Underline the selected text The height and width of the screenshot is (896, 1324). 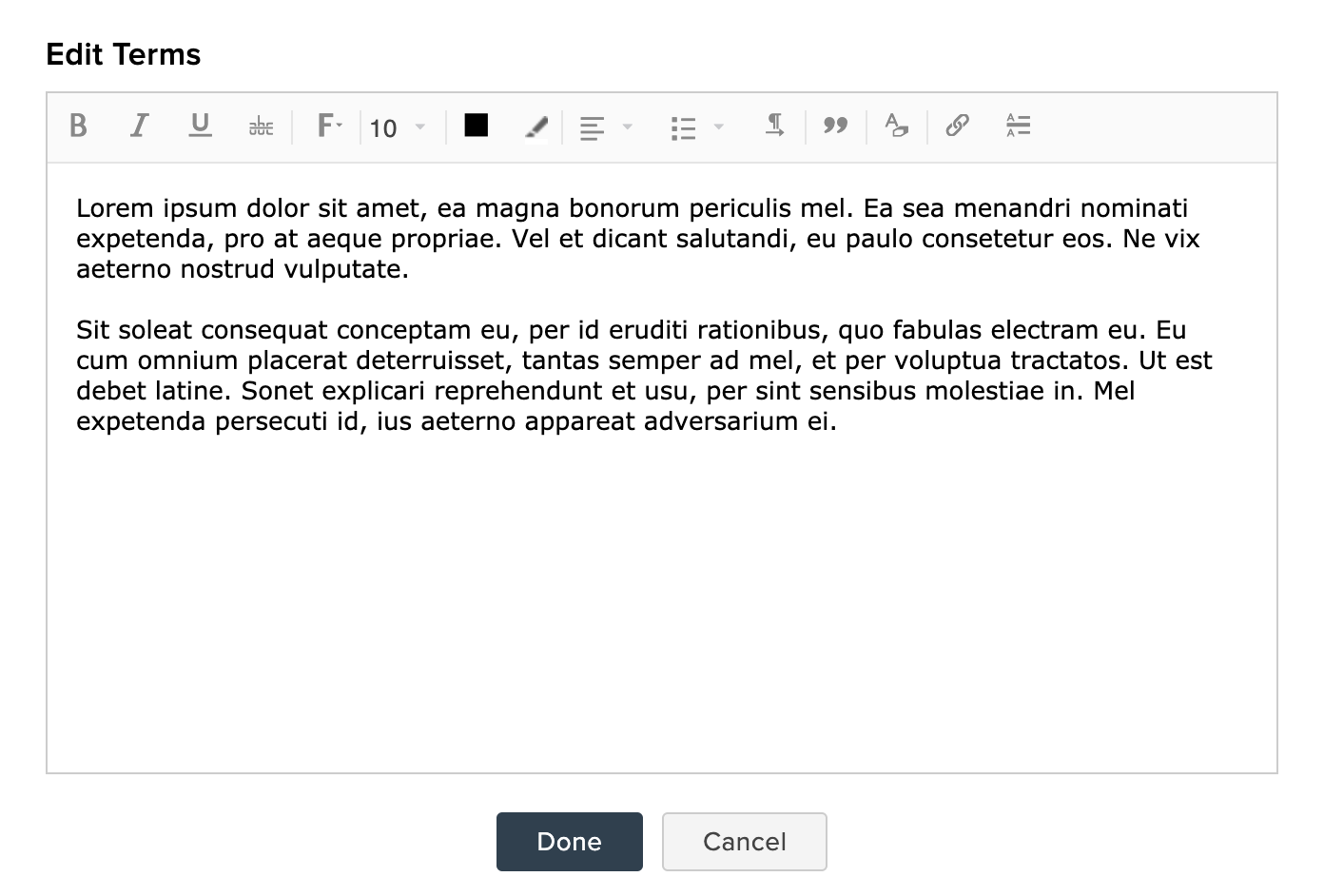click(200, 126)
